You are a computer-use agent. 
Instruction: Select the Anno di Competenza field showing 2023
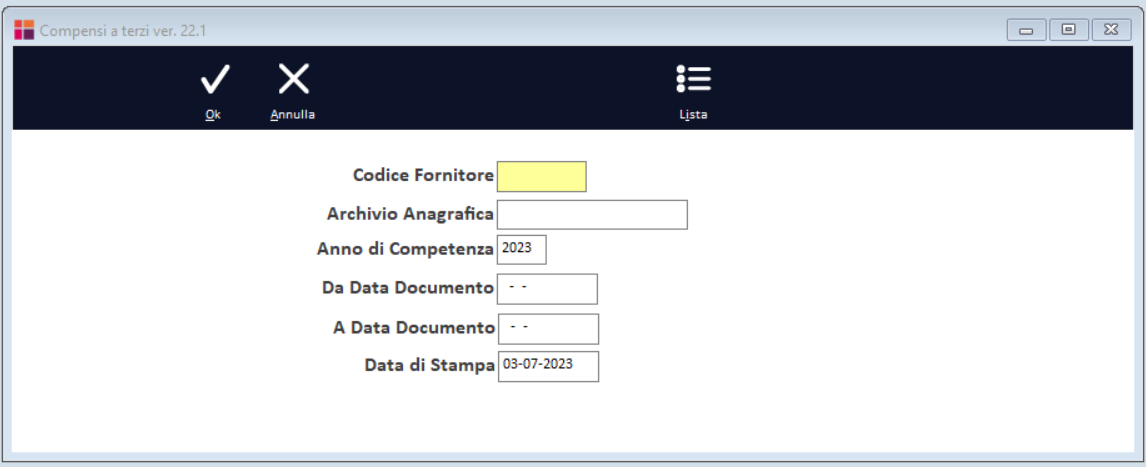pyautogui.click(x=522, y=249)
